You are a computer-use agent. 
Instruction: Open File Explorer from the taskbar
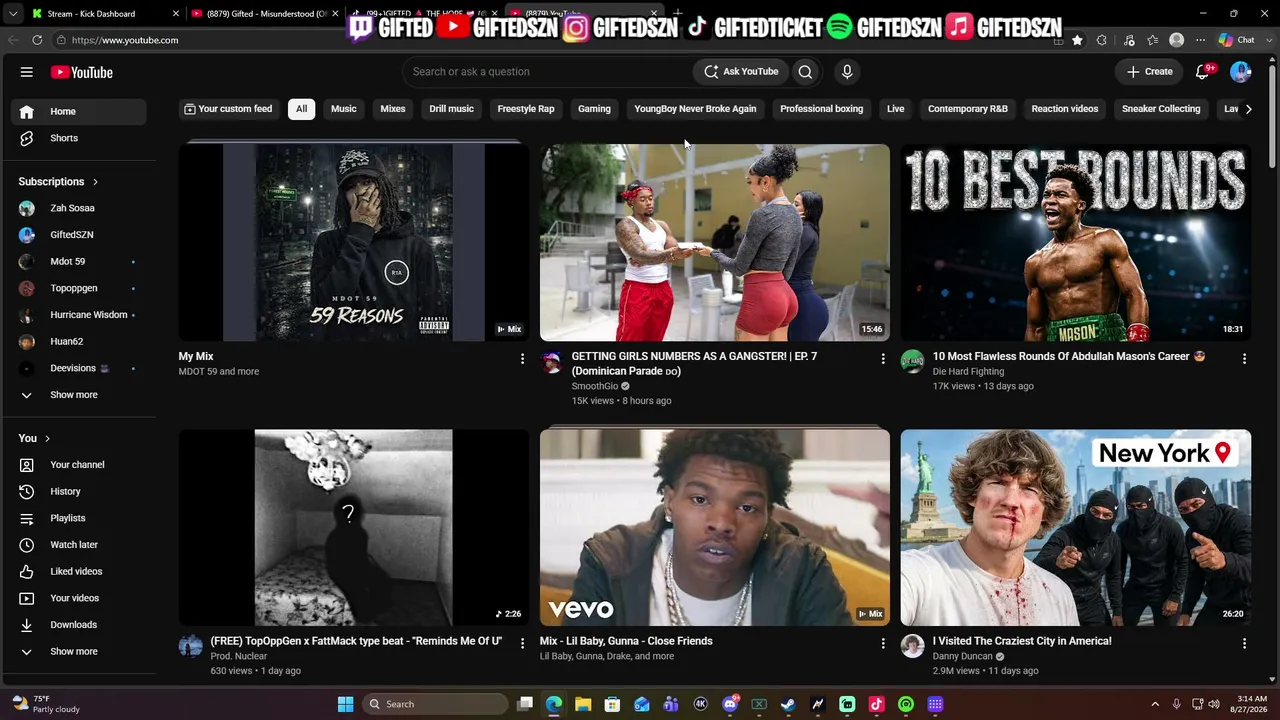click(x=583, y=704)
